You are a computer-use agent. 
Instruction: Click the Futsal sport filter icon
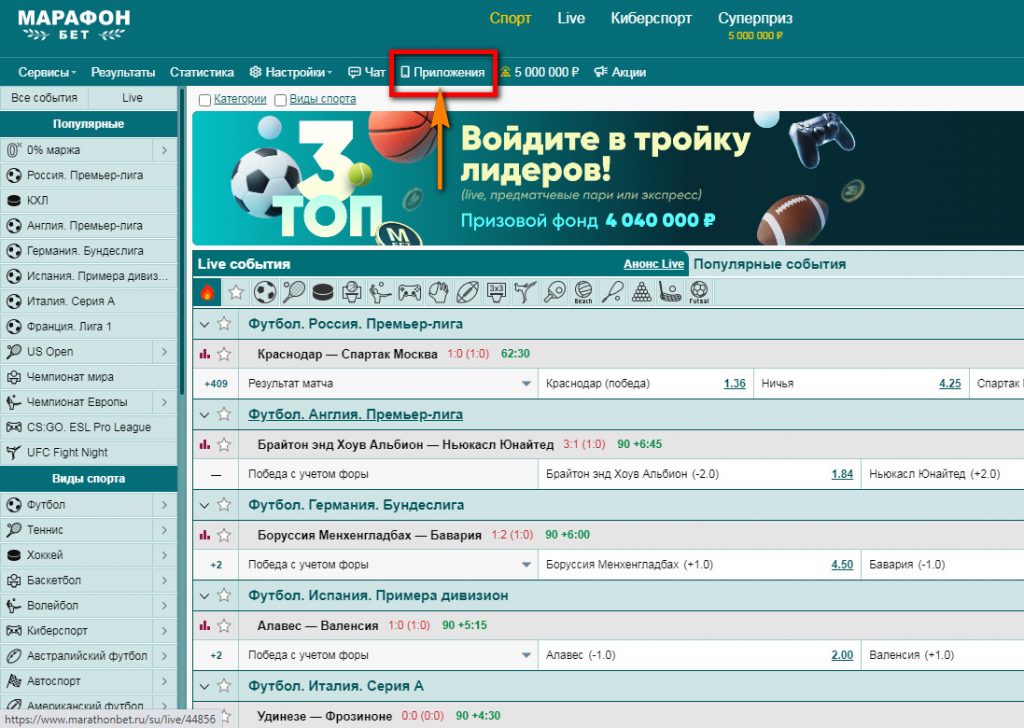click(699, 292)
